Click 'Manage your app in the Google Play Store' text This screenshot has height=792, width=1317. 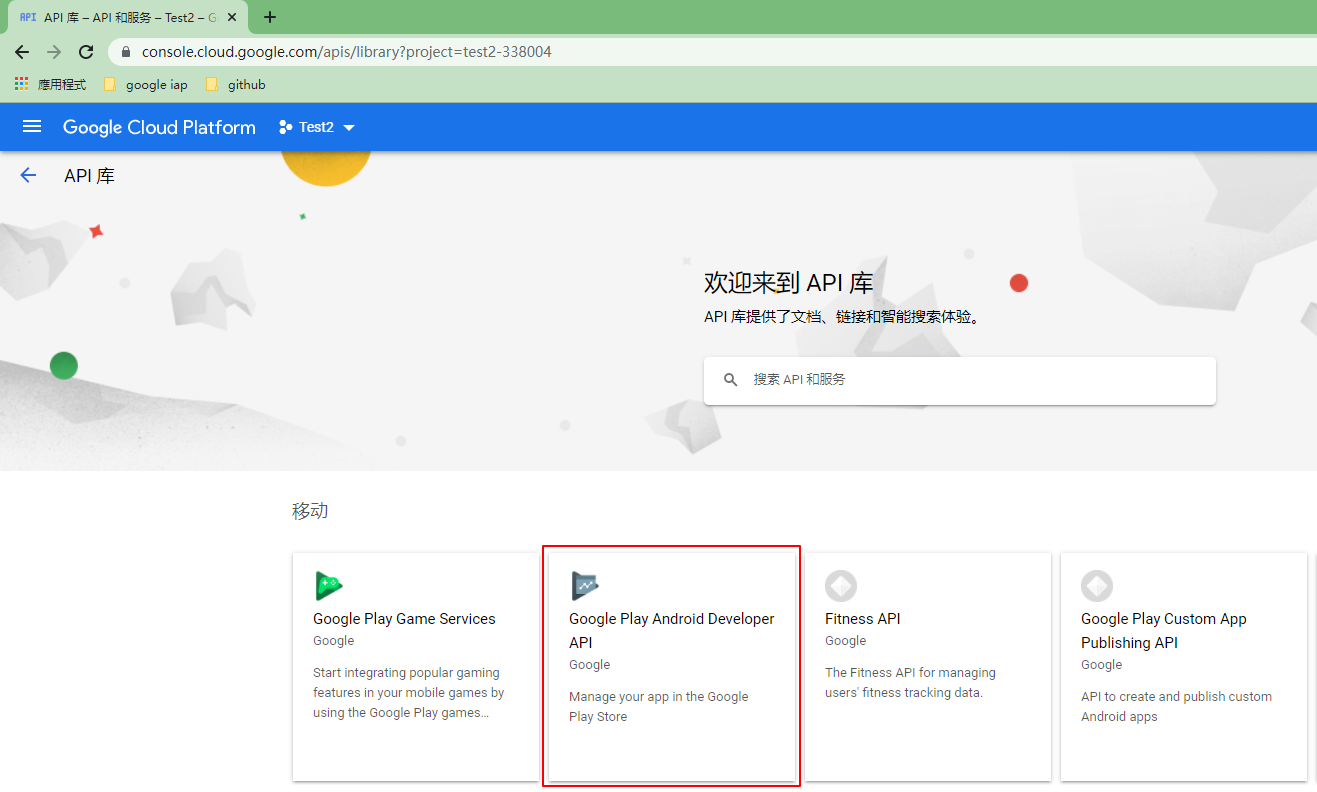pos(658,707)
